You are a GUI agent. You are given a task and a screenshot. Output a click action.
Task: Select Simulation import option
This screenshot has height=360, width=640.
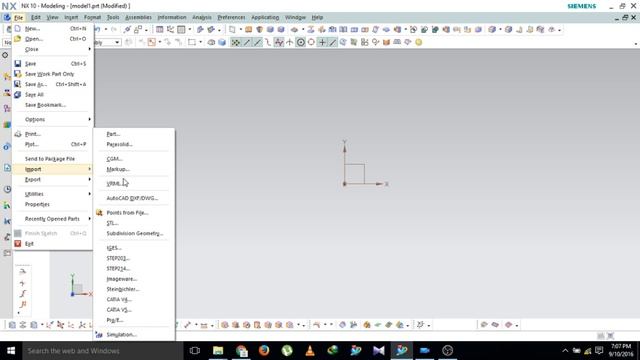[134, 335]
